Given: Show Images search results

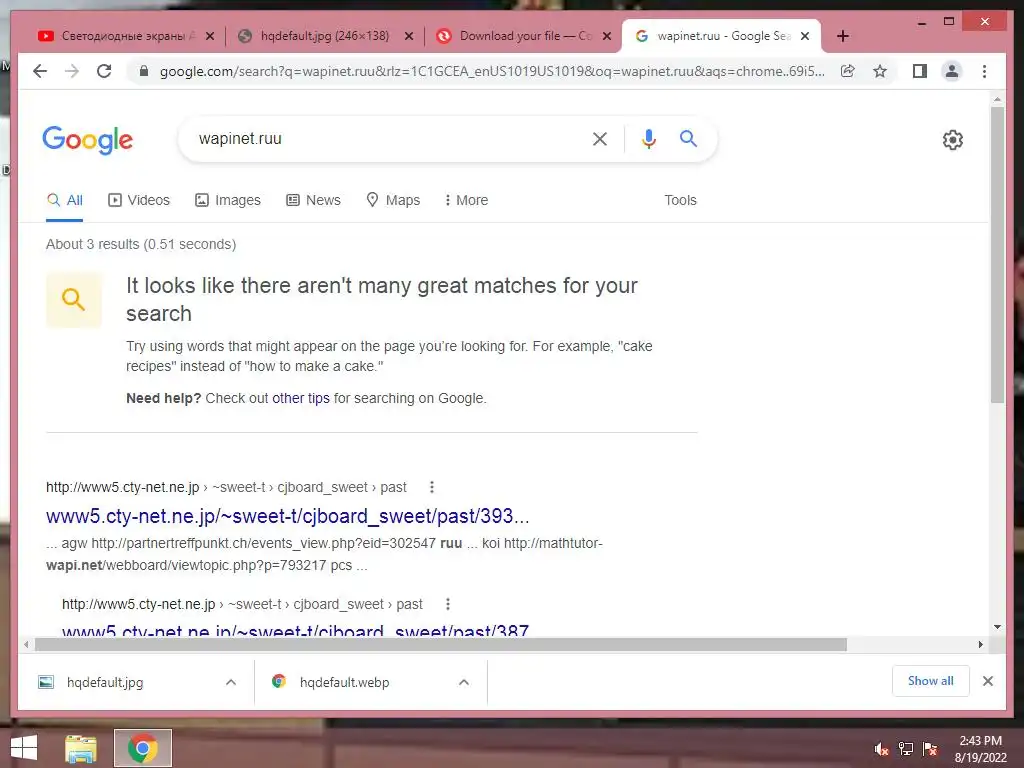Looking at the screenshot, I should pyautogui.click(x=228, y=200).
